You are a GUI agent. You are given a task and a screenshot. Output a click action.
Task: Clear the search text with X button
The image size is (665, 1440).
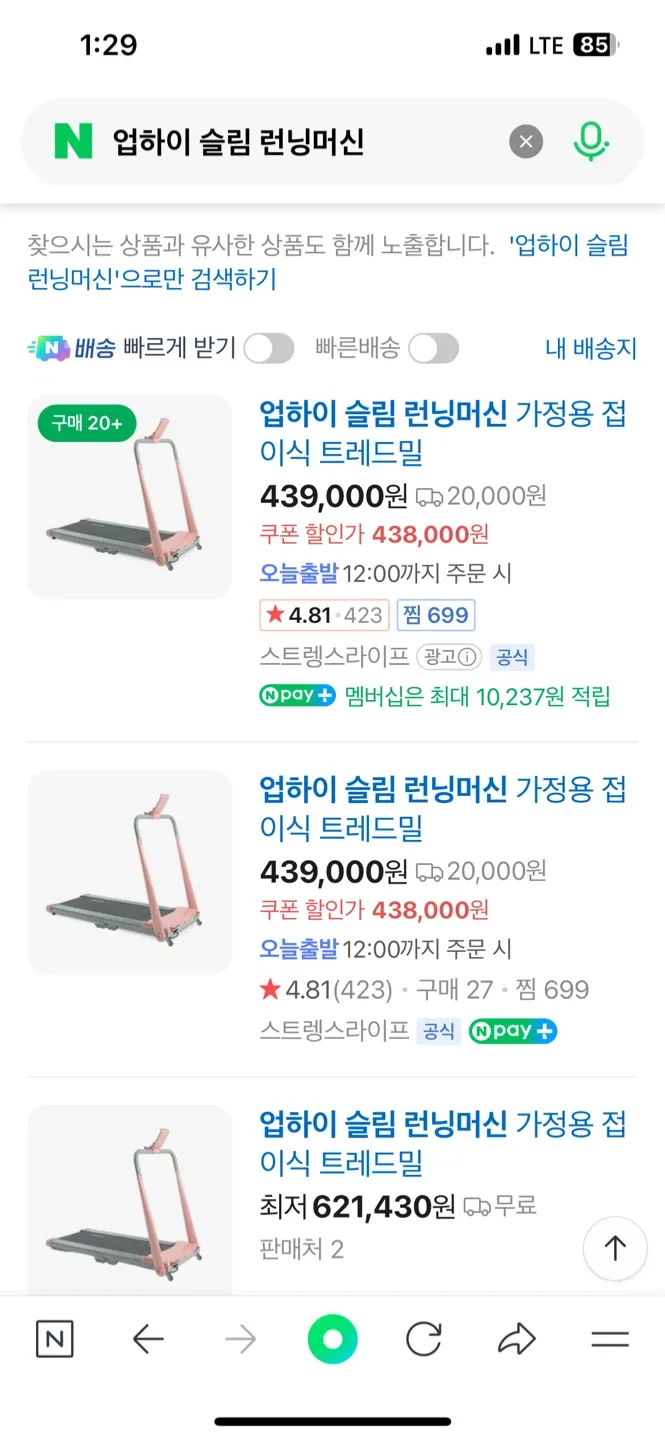(x=526, y=142)
